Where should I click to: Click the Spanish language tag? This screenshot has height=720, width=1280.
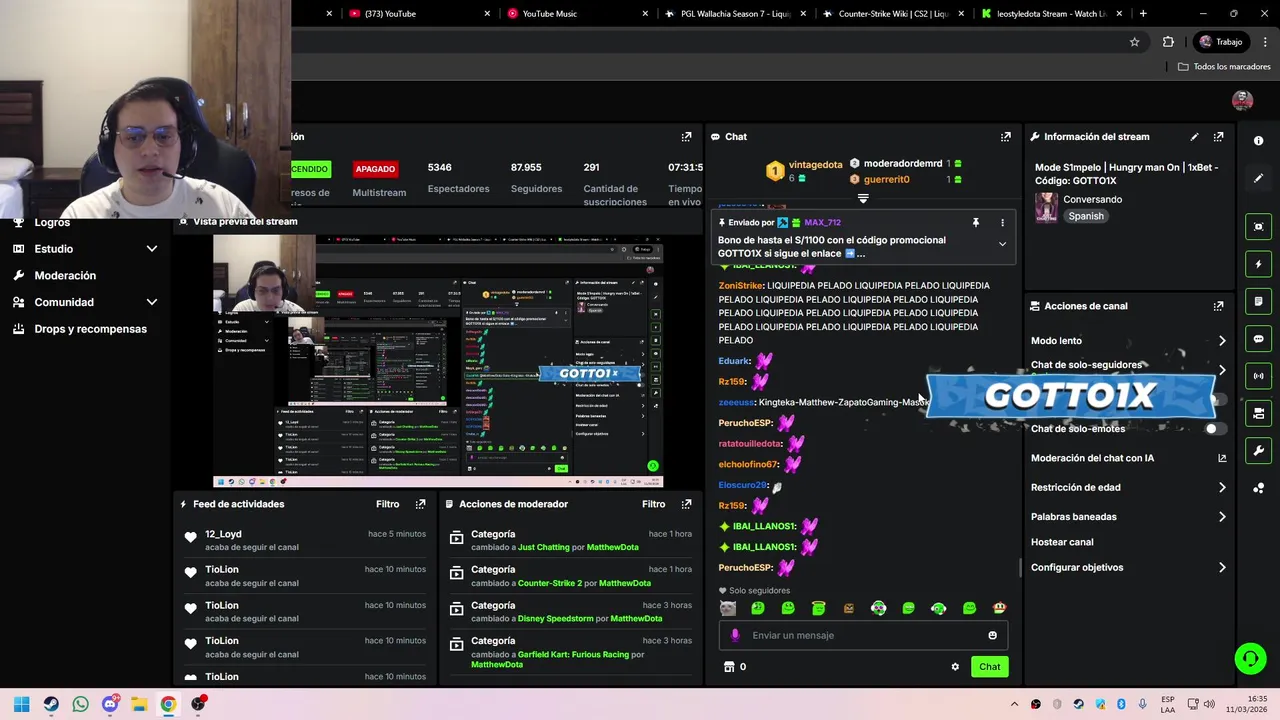tap(1086, 216)
